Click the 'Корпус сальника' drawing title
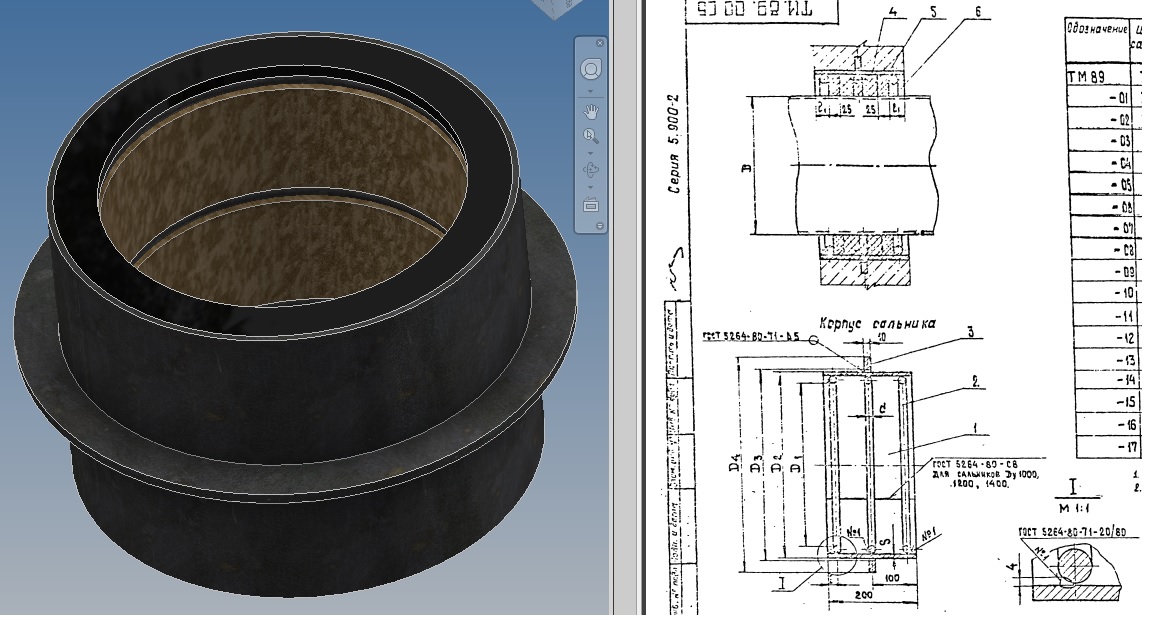 [877, 323]
